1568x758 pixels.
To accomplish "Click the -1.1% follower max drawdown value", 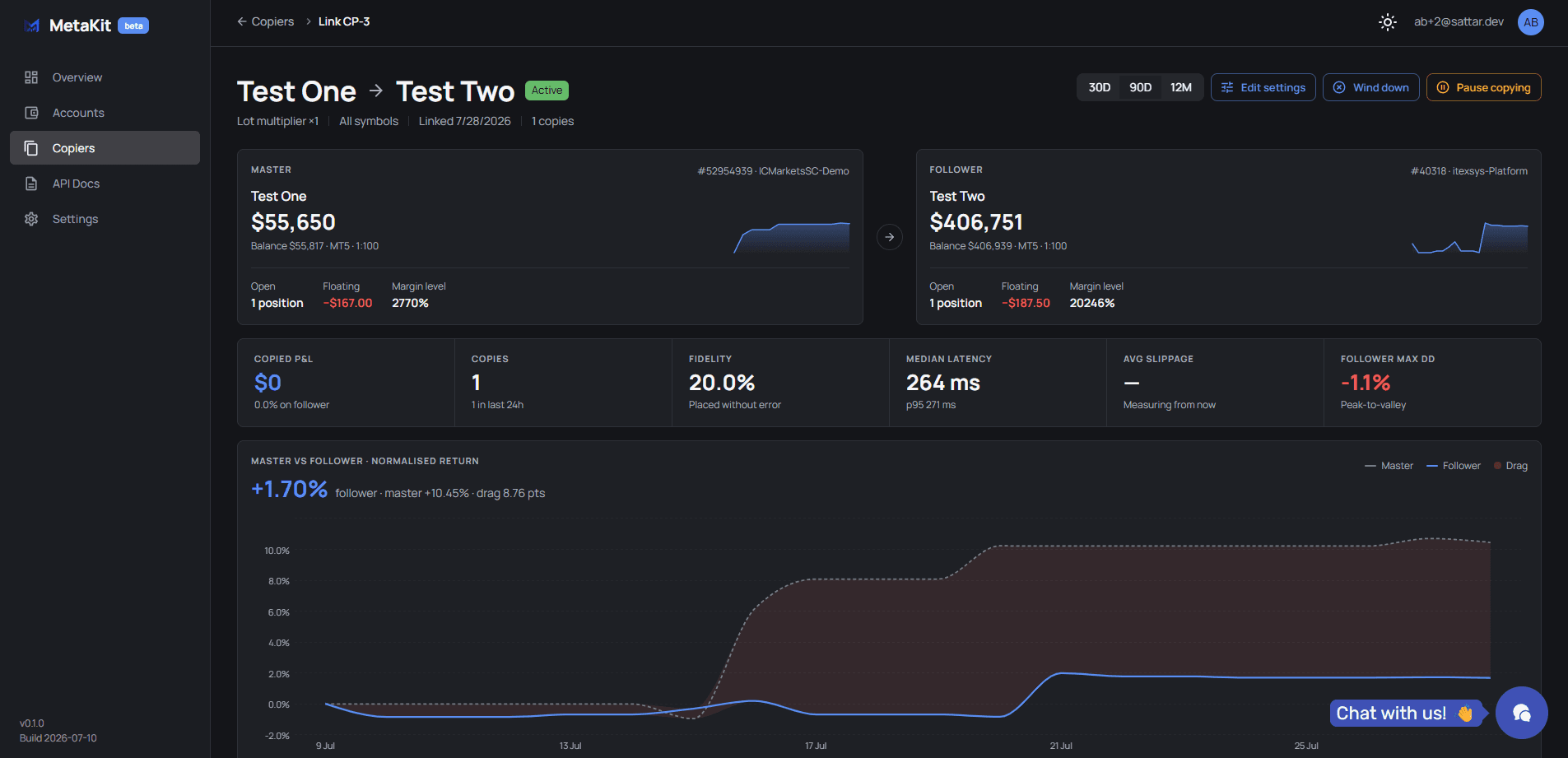I will [x=1366, y=383].
